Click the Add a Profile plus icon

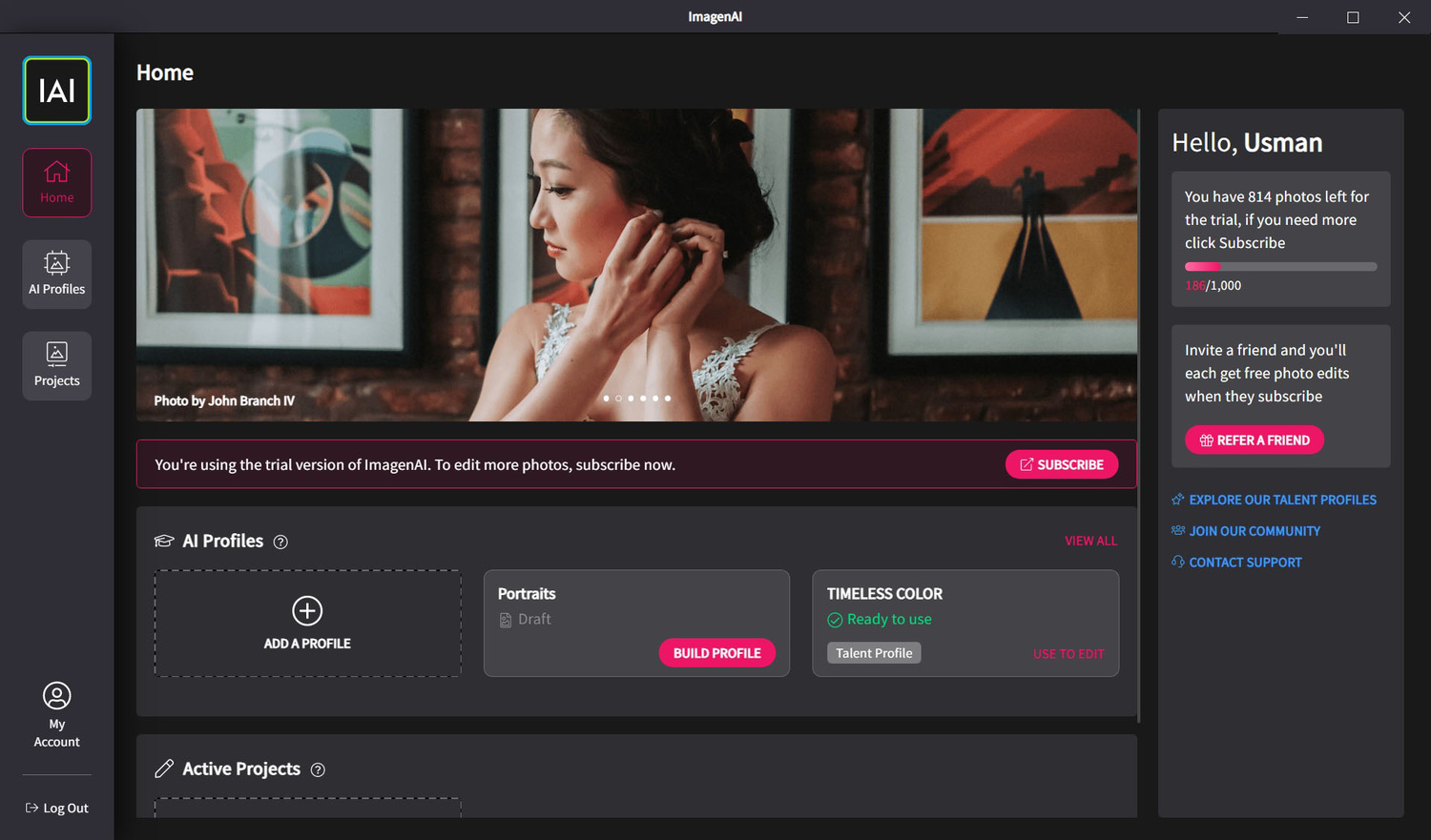point(307,610)
